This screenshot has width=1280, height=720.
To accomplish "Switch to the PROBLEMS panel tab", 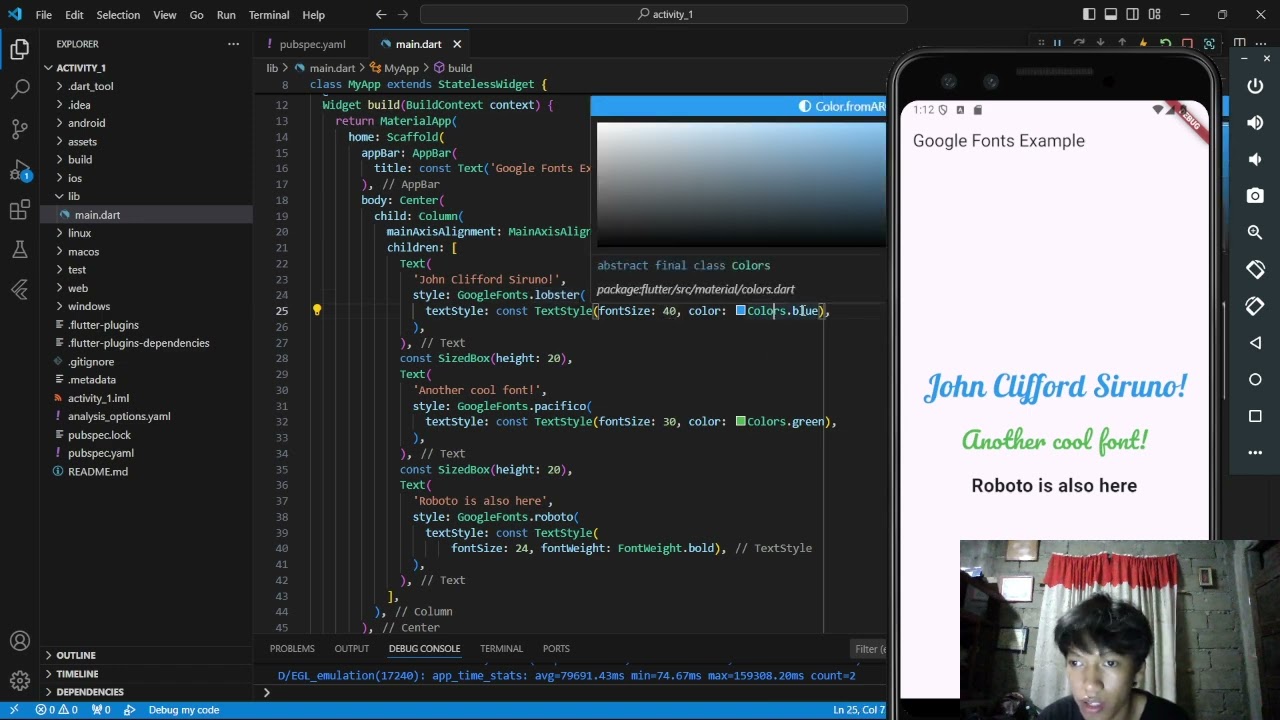I will point(292,649).
